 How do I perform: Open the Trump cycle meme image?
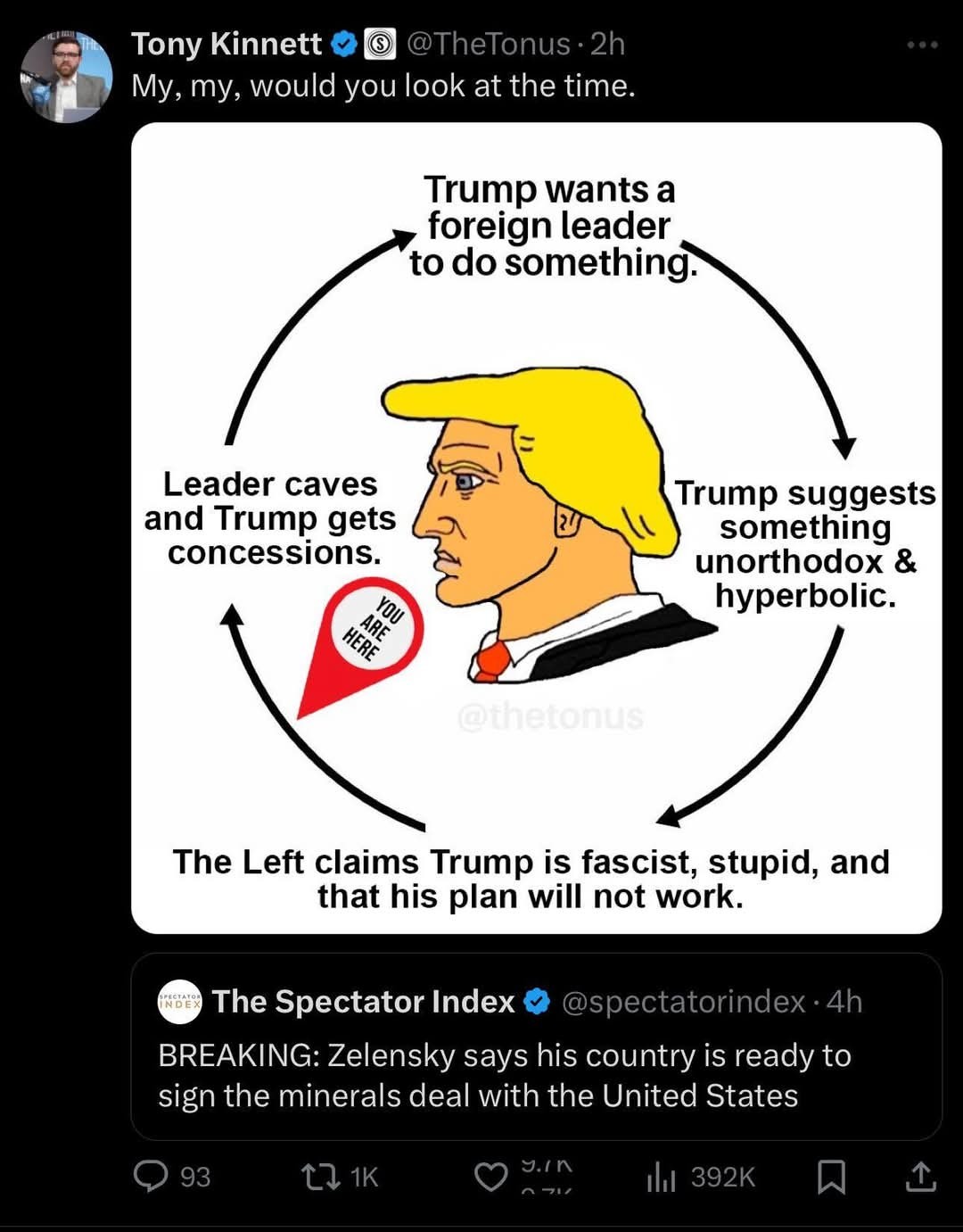pos(536,527)
